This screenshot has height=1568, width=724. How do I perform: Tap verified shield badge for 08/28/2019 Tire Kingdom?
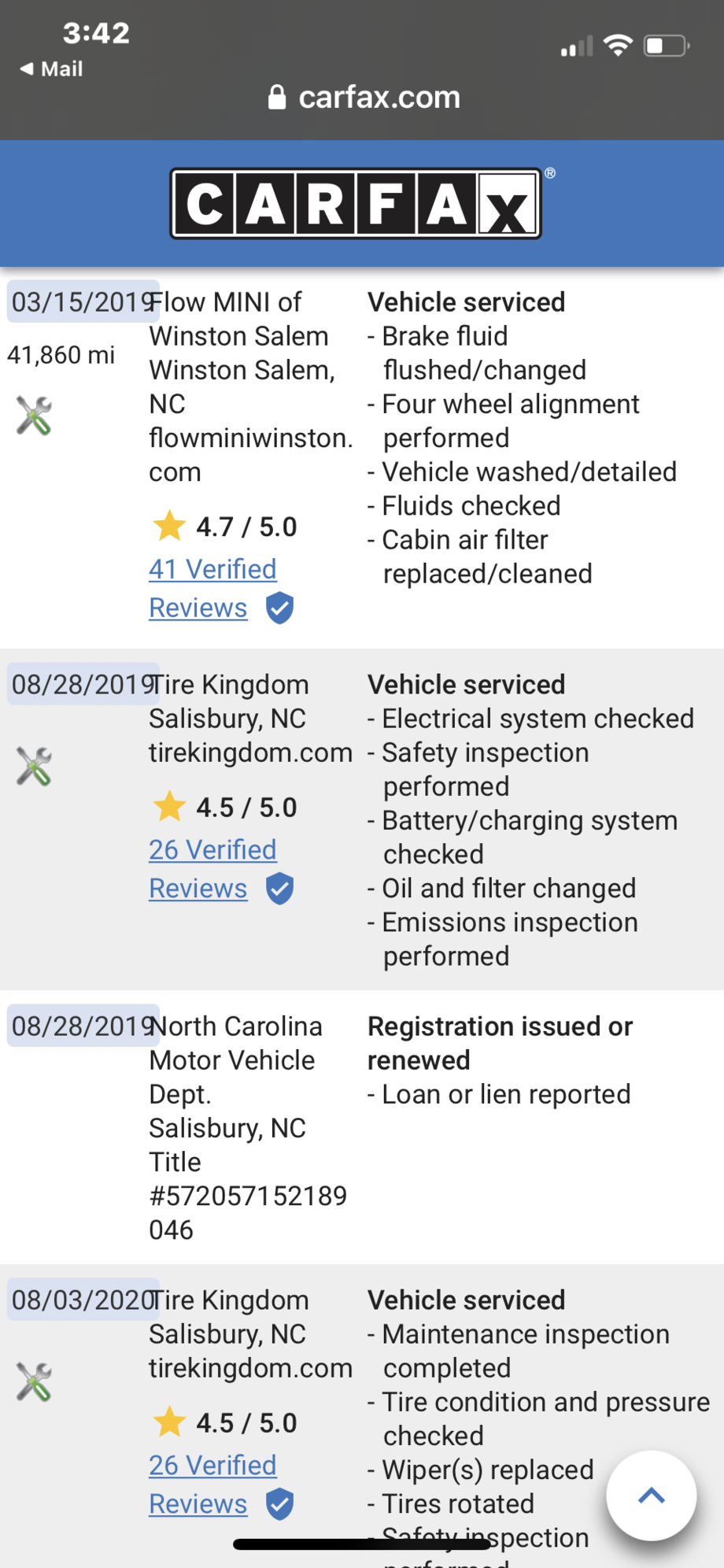[279, 889]
